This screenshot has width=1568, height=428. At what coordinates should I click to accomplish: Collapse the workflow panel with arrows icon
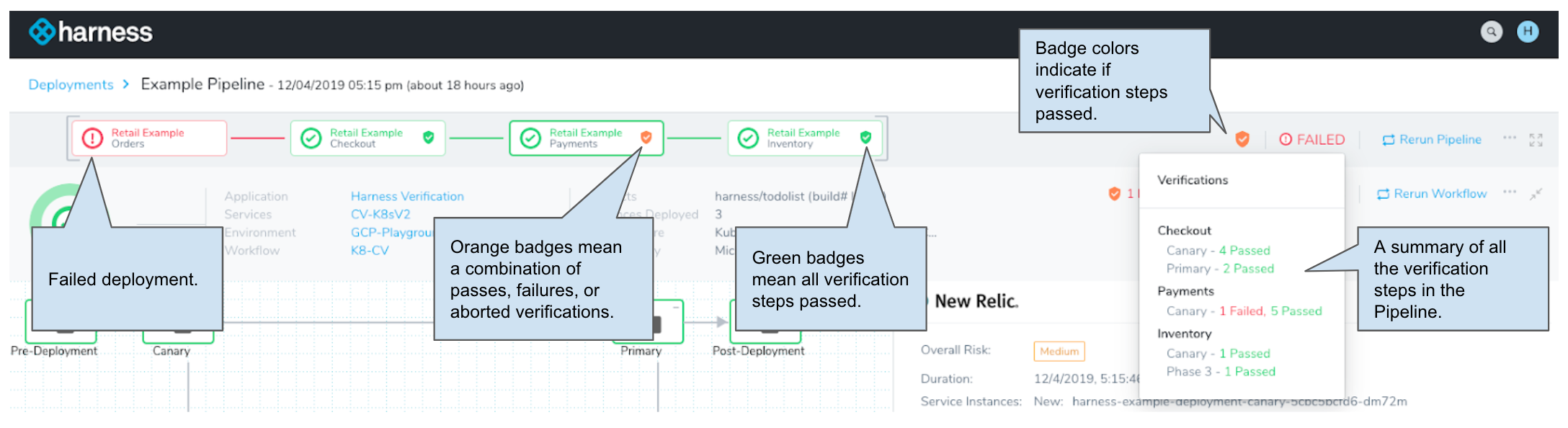[x=1536, y=194]
